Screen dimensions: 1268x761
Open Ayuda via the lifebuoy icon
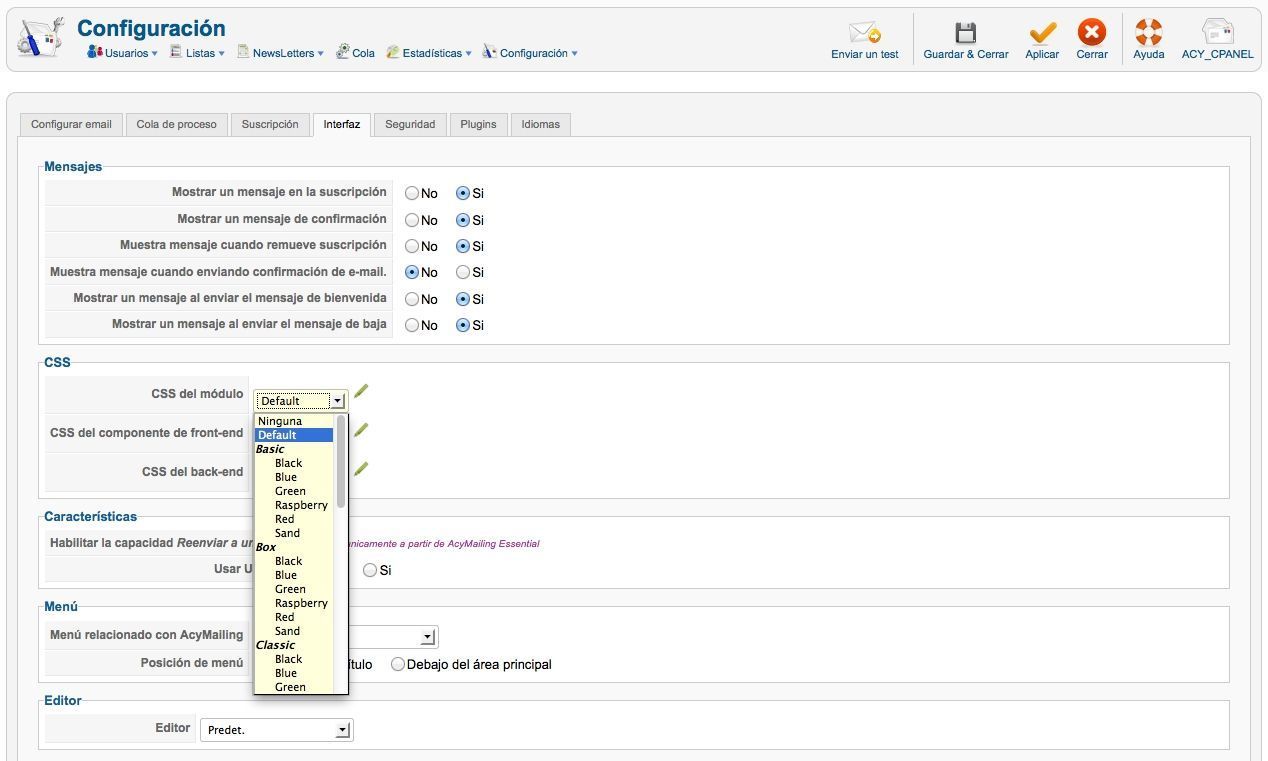pyautogui.click(x=1148, y=33)
